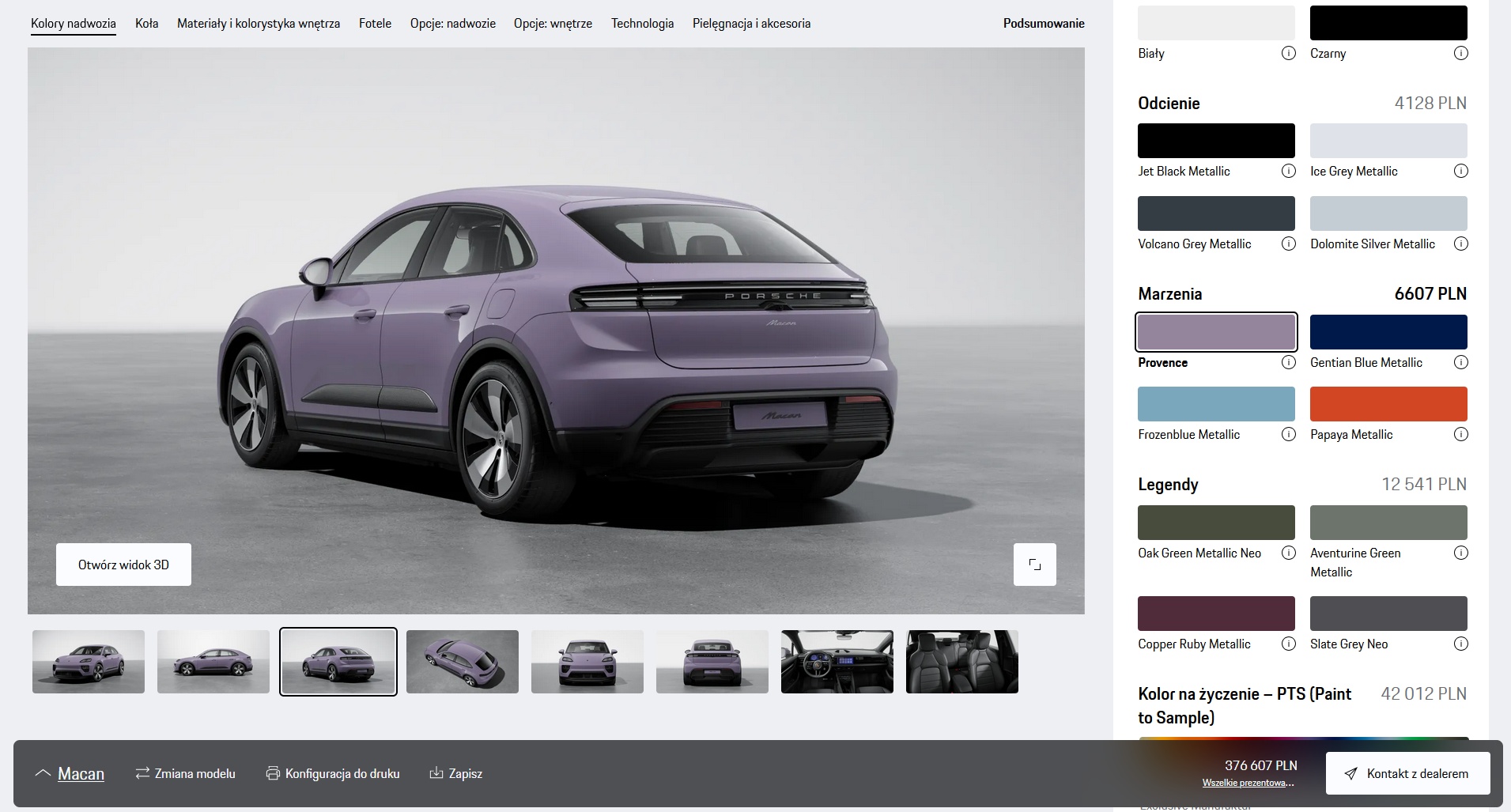This screenshot has height=812, width=1511.
Task: Click paper plane icon in Kontakt z dealerem
Action: pos(1350,773)
